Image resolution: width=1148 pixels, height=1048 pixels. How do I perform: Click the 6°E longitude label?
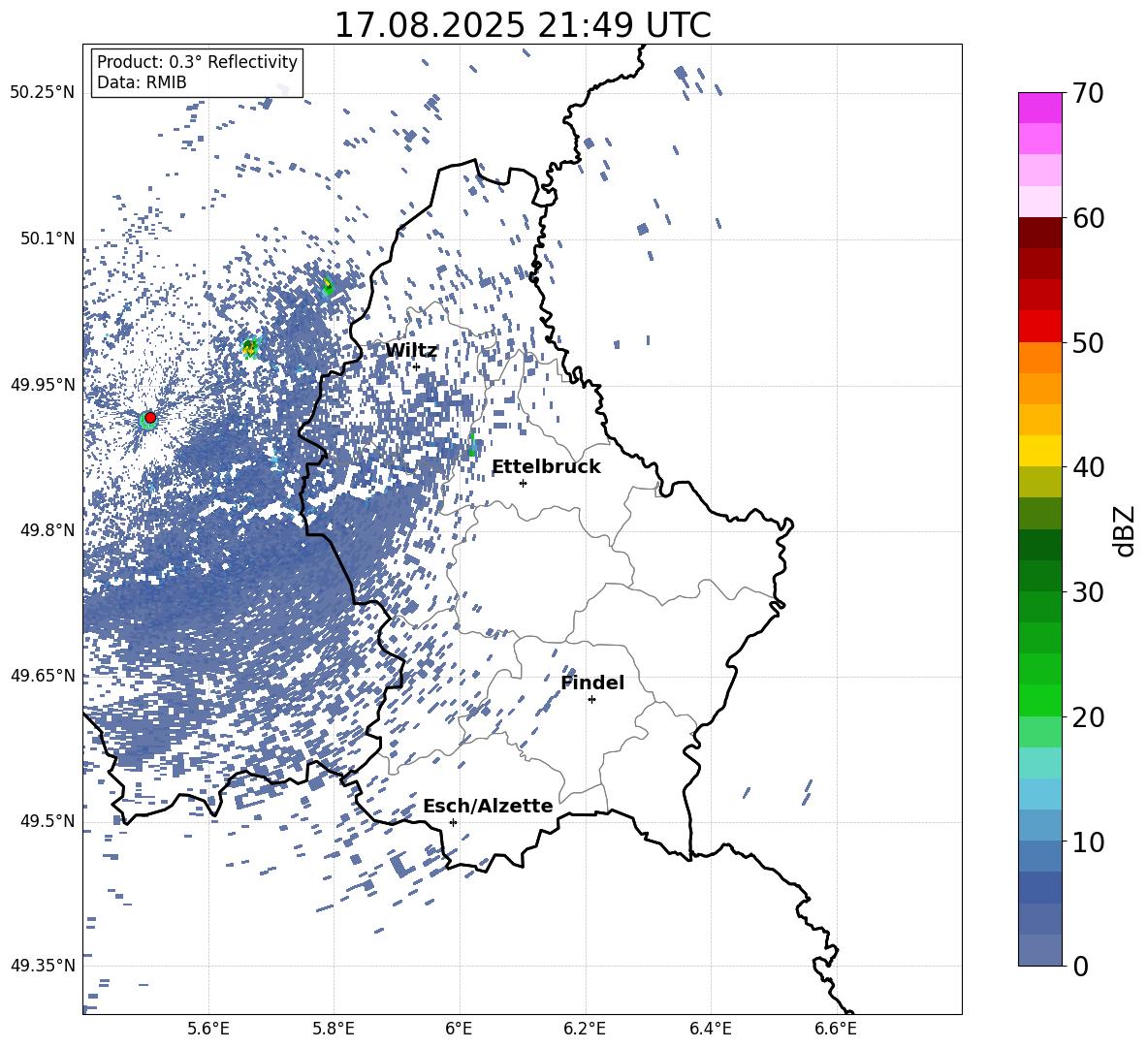click(459, 1029)
